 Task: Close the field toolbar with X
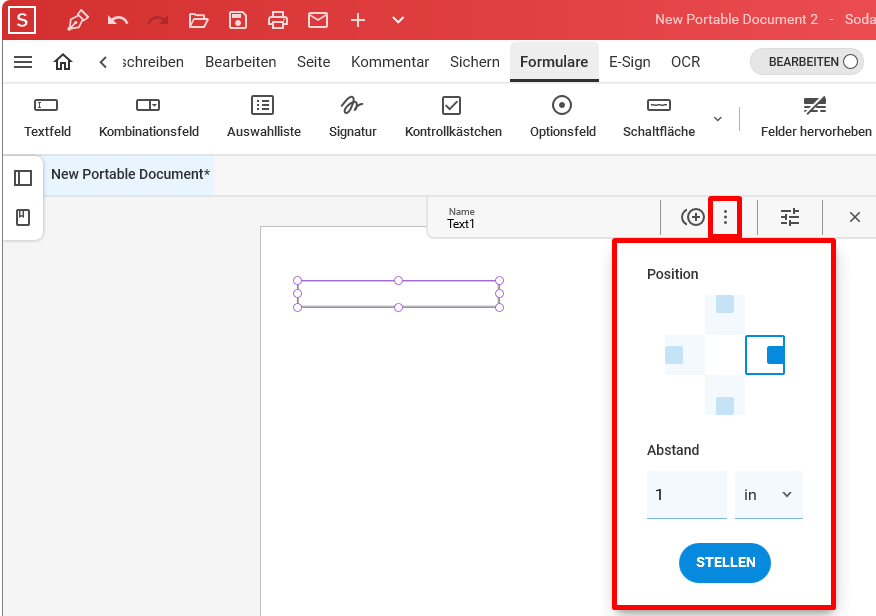(854, 217)
